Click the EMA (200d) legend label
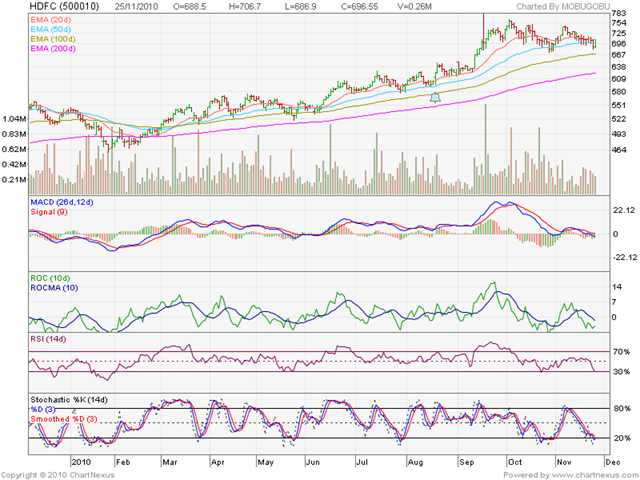The height and width of the screenshot is (480, 640). [53, 49]
